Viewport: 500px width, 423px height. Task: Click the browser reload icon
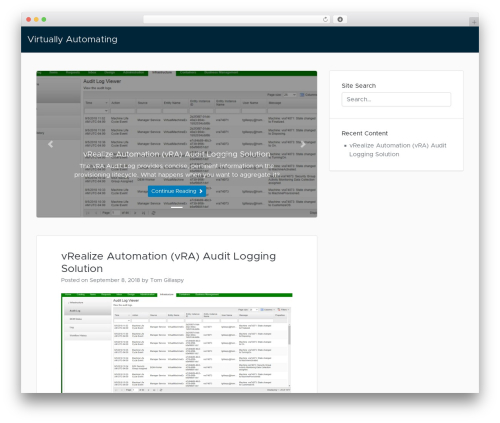(x=325, y=19)
